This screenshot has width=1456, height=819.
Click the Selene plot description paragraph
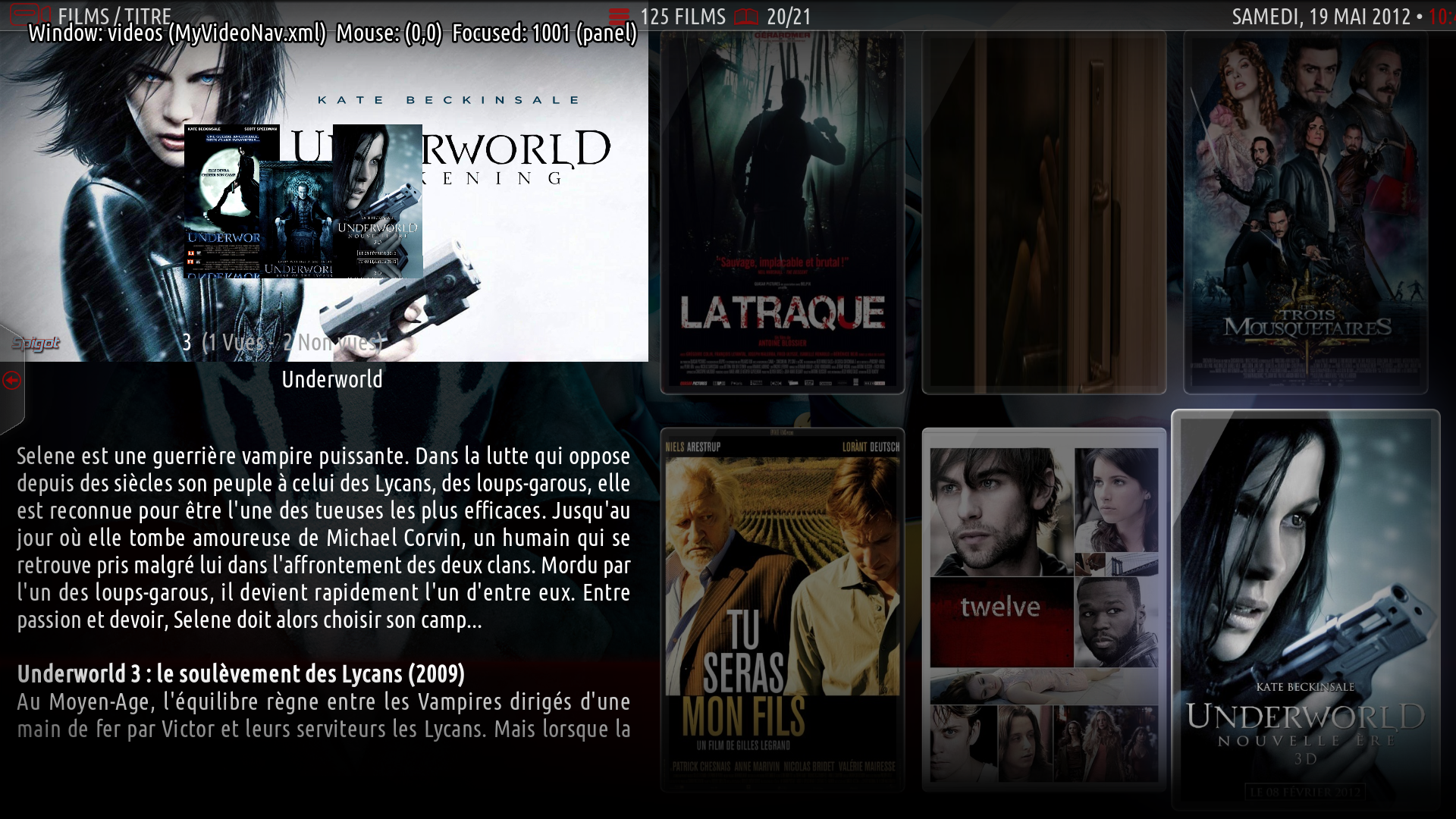coord(324,538)
